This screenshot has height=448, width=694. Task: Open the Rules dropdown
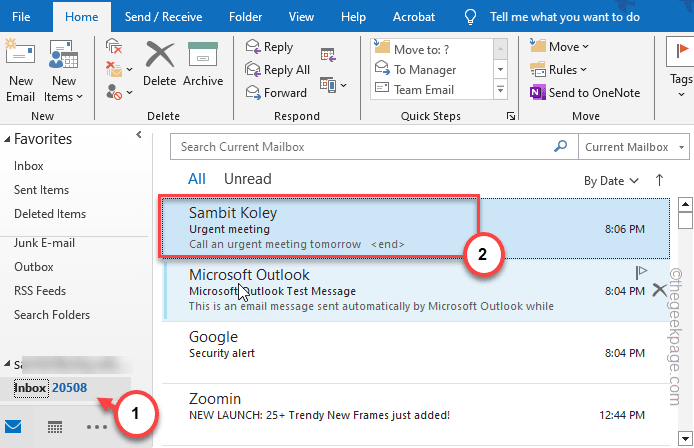[559, 70]
